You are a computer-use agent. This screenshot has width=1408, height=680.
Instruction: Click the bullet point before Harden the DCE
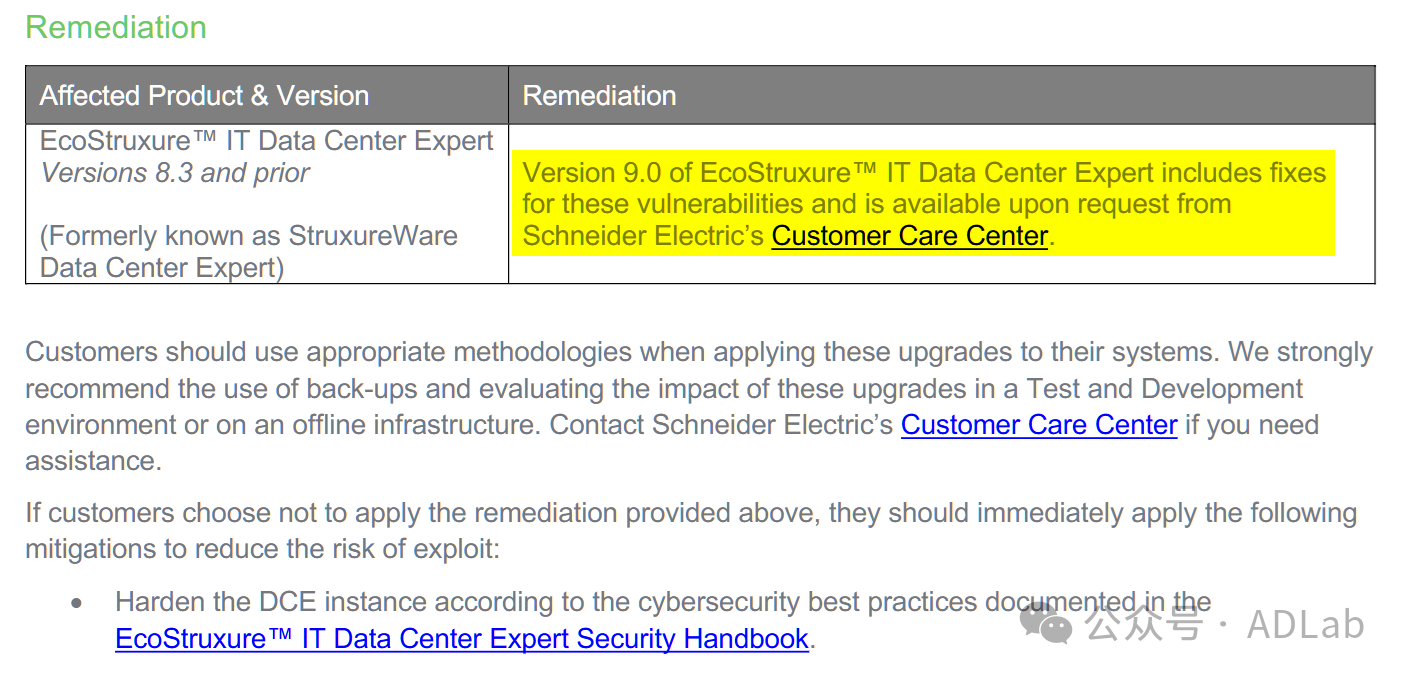point(77,603)
